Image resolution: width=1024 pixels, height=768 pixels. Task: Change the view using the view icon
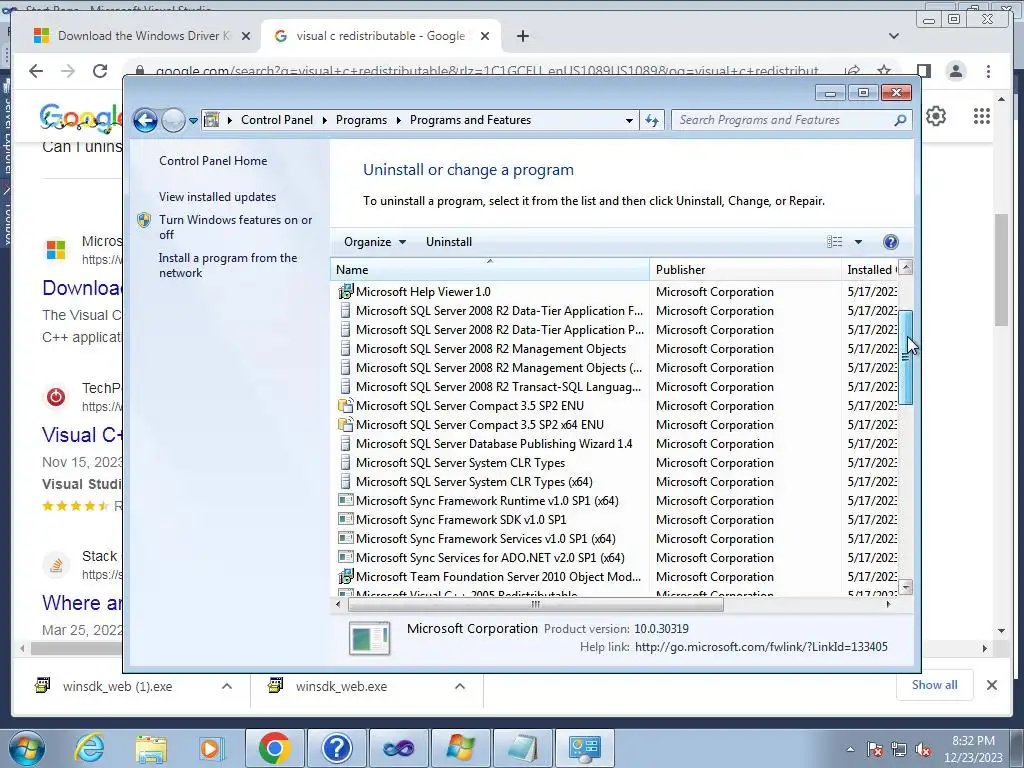(x=835, y=242)
